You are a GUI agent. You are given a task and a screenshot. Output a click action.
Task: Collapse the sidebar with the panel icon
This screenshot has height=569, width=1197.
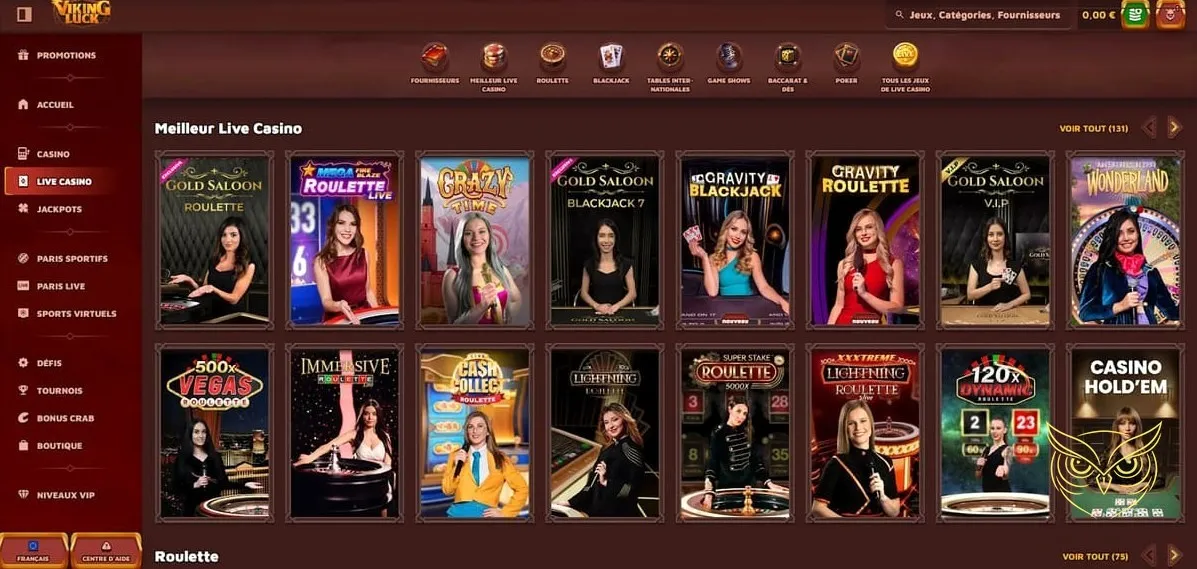tap(24, 15)
